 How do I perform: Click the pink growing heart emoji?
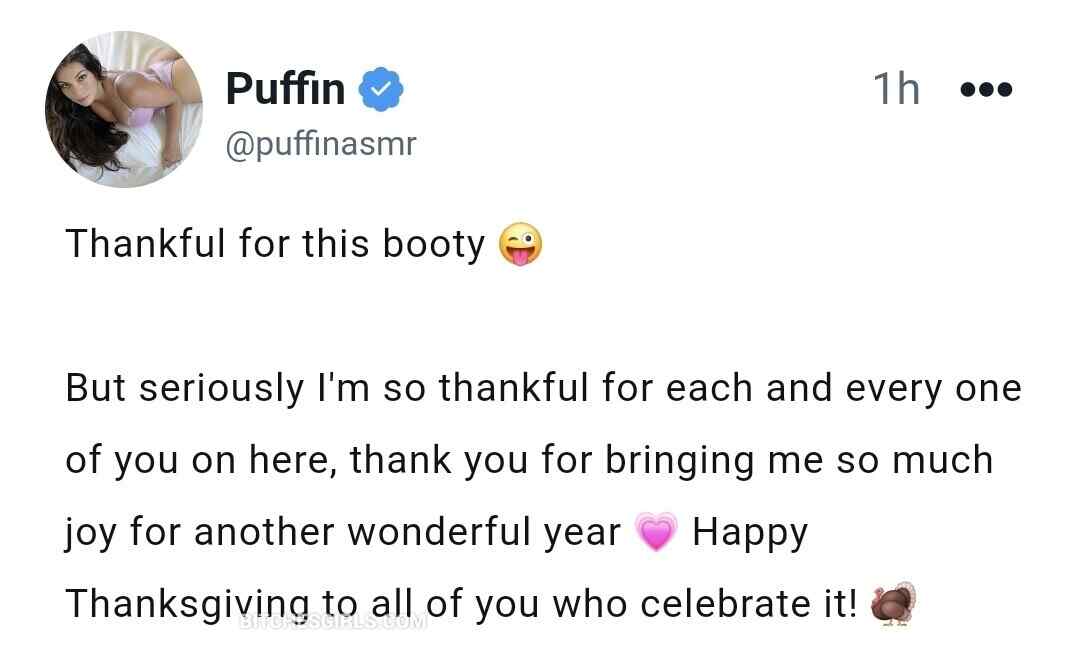click(656, 533)
